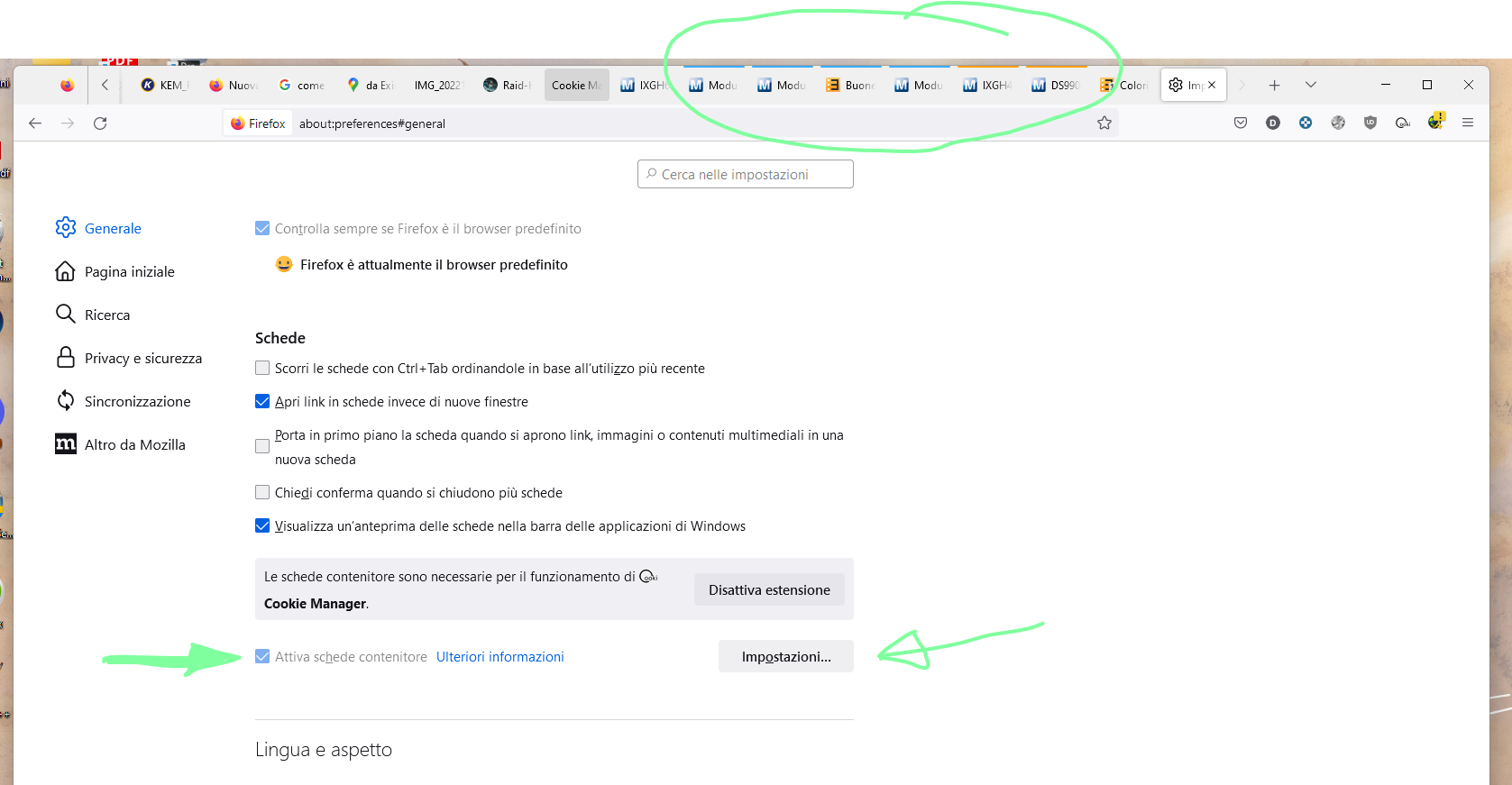The height and width of the screenshot is (785, 1512).
Task: Go back using the back arrow
Action: [x=35, y=123]
